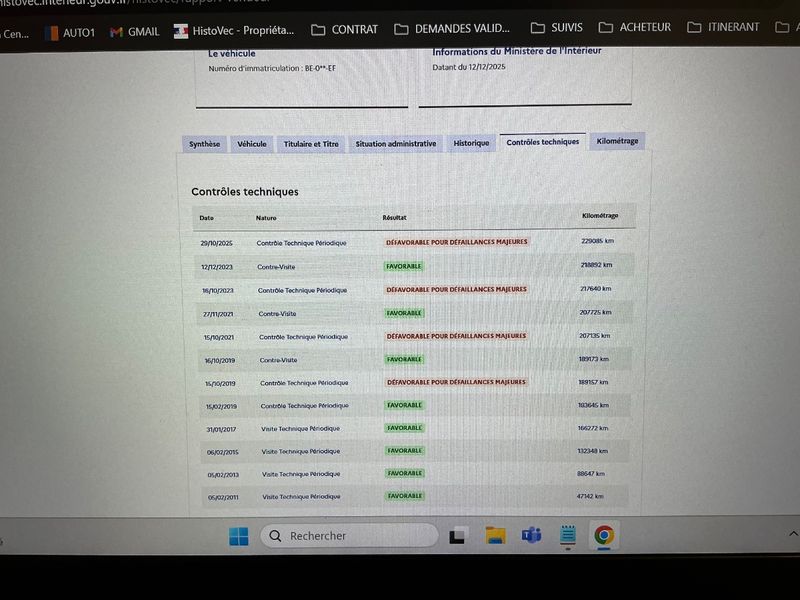The width and height of the screenshot is (800, 600).
Task: Select FAVORABLE badge in 12/12/2023 row
Action: pyautogui.click(x=404, y=266)
